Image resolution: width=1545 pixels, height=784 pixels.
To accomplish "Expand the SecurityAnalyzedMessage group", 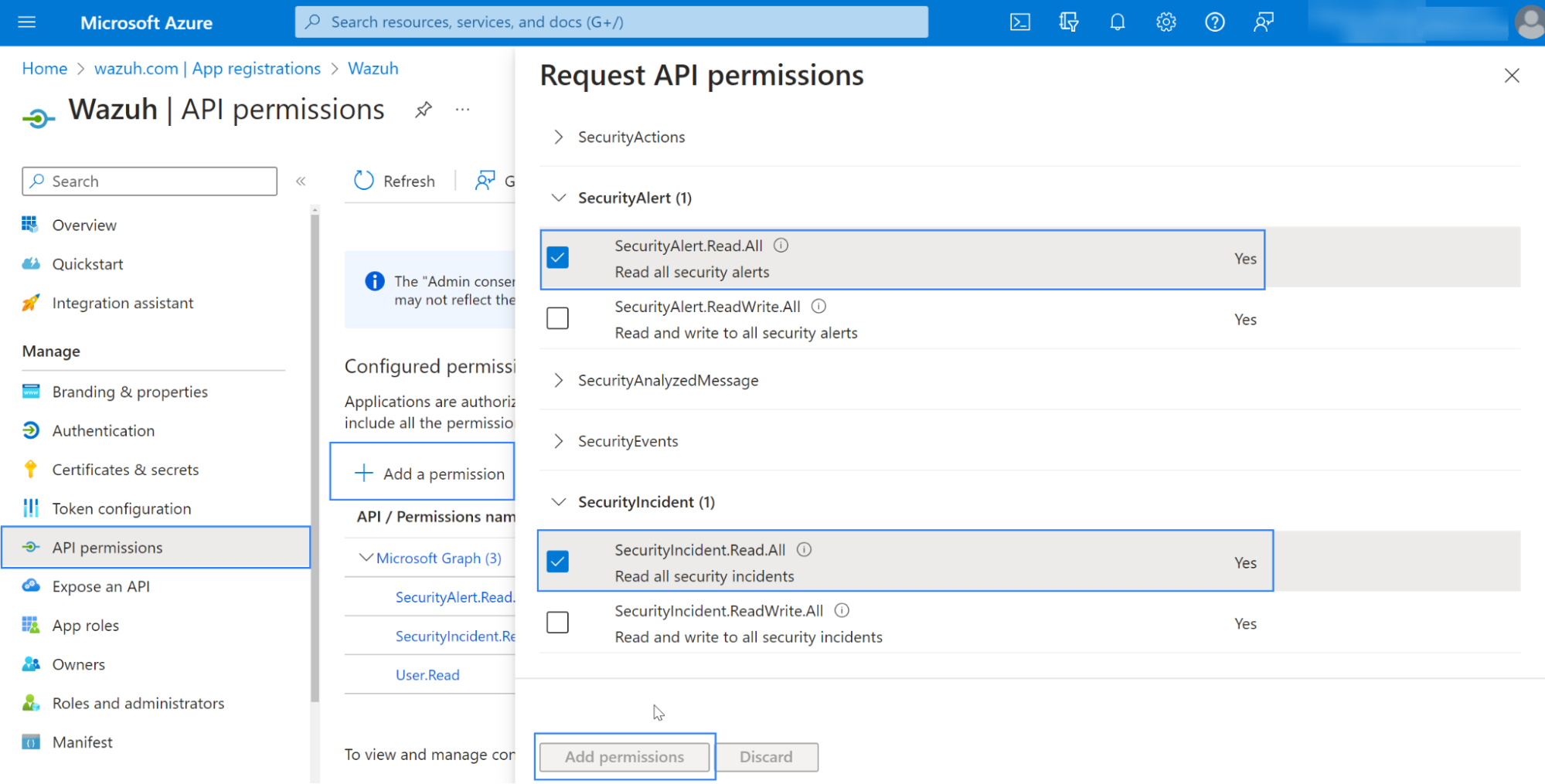I will click(x=559, y=380).
